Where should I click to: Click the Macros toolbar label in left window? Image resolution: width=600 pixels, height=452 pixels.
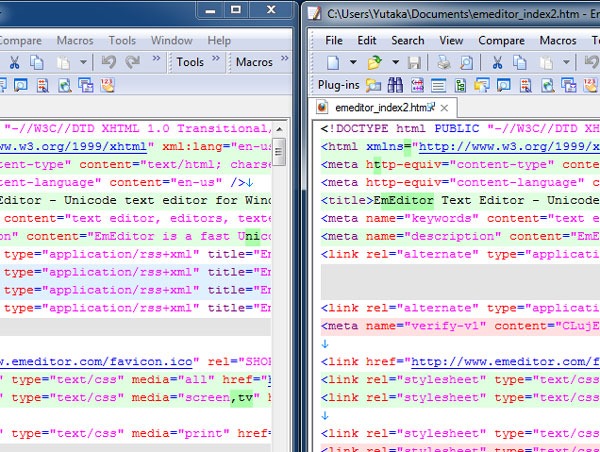[254, 62]
